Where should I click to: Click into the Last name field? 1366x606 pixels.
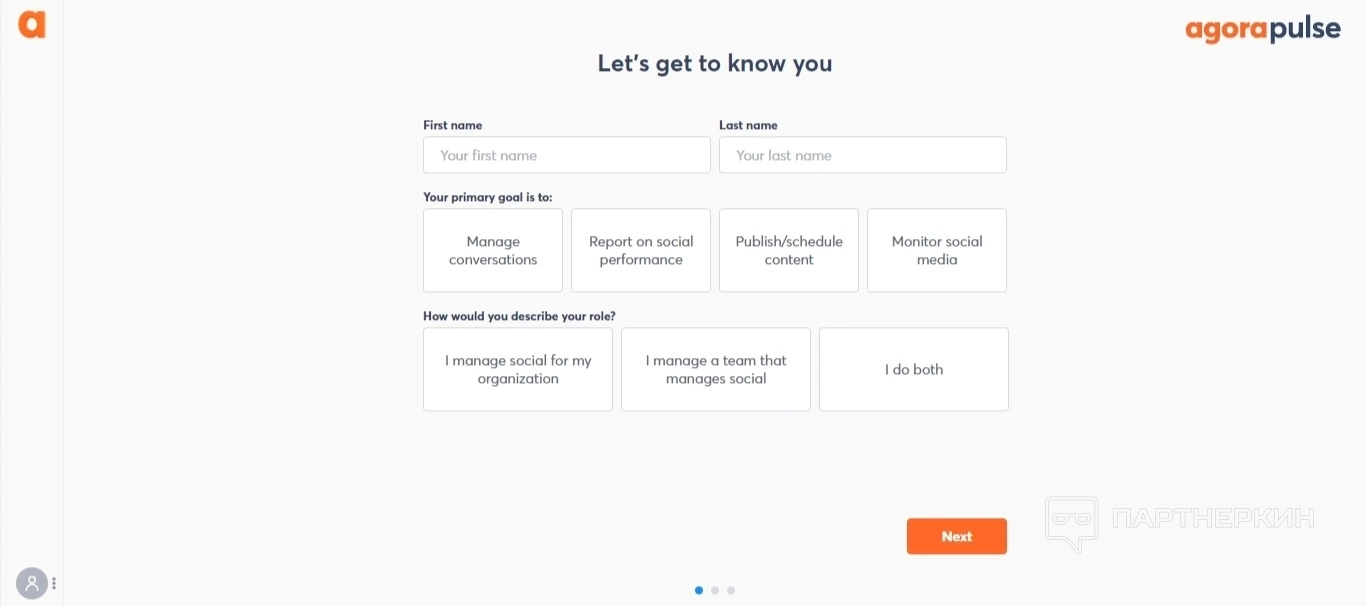click(x=862, y=155)
